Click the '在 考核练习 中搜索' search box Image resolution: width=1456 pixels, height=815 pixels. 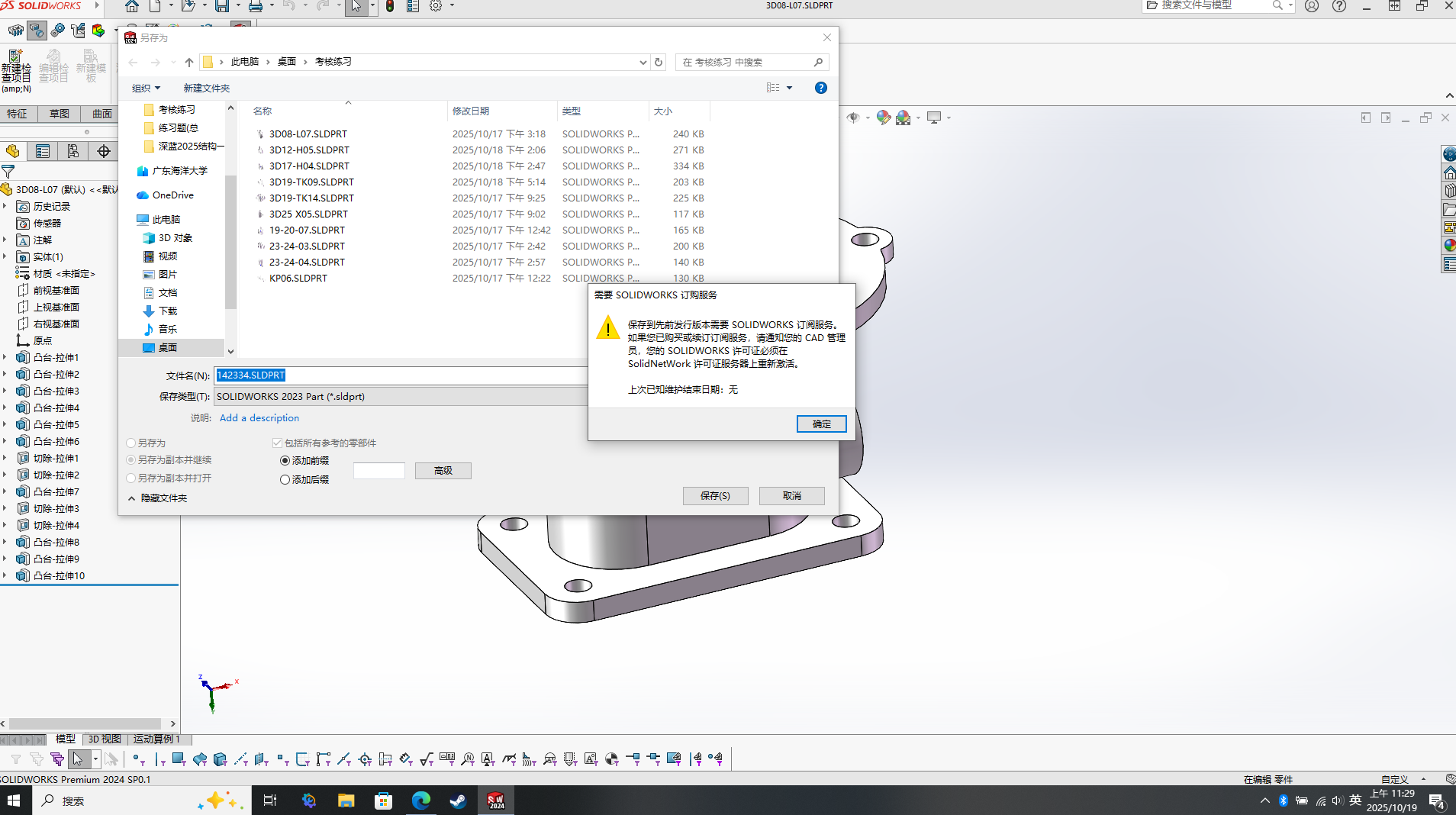point(752,62)
